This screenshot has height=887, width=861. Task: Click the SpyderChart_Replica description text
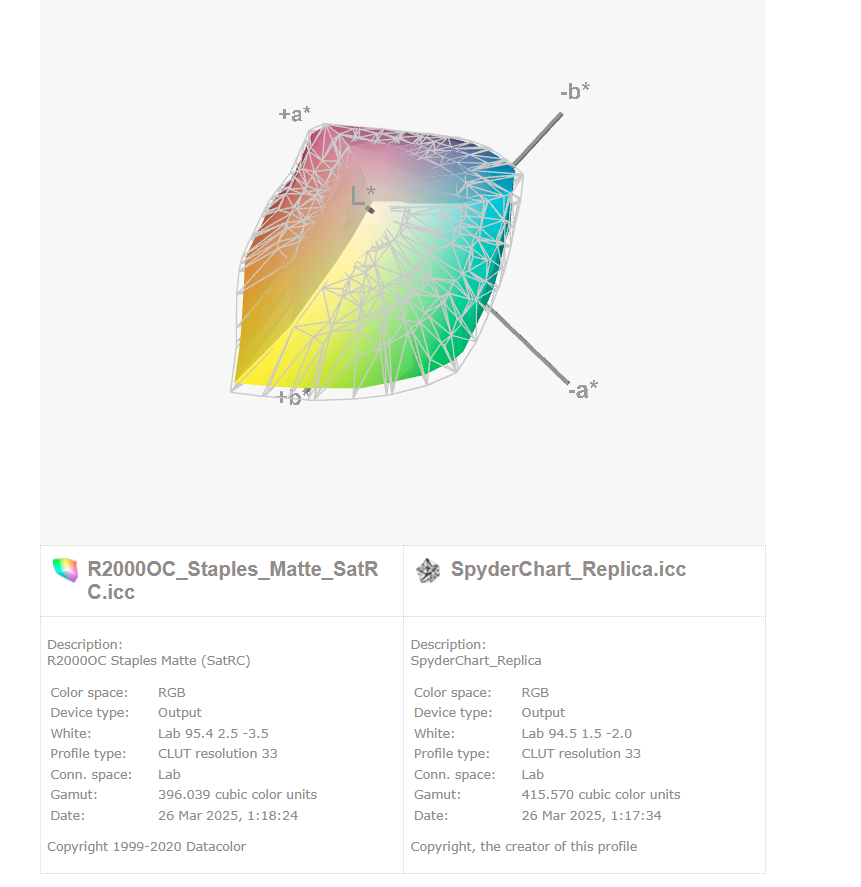[x=476, y=660]
